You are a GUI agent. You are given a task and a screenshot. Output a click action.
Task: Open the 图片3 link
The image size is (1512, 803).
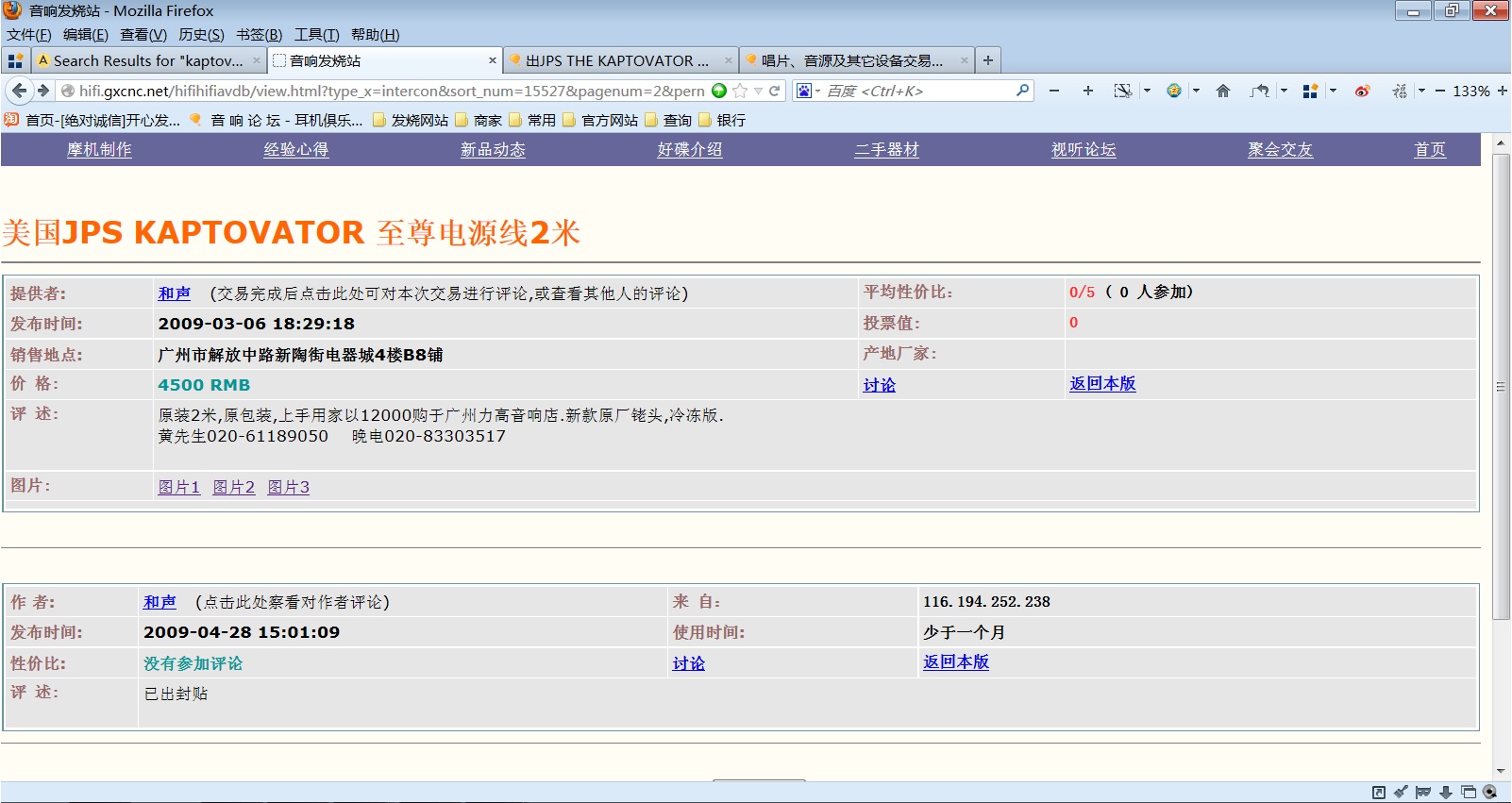coord(289,487)
